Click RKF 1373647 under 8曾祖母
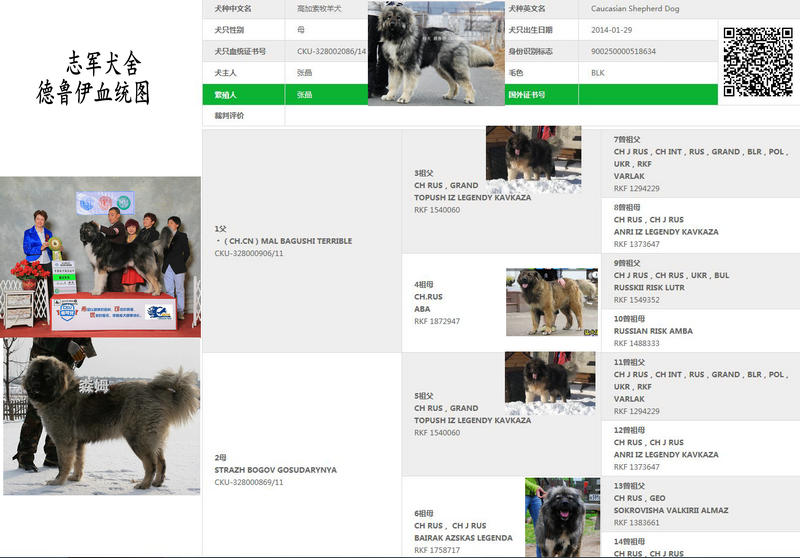 [x=636, y=244]
